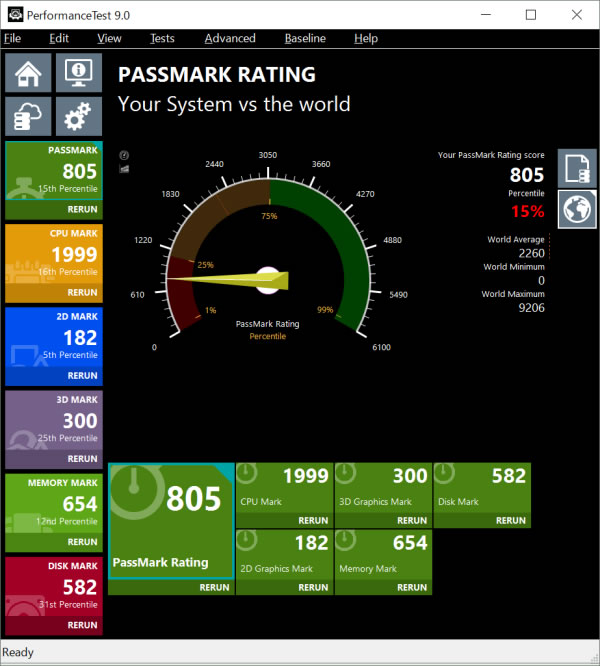Select the PassMark 805 sidebar tile

point(54,170)
